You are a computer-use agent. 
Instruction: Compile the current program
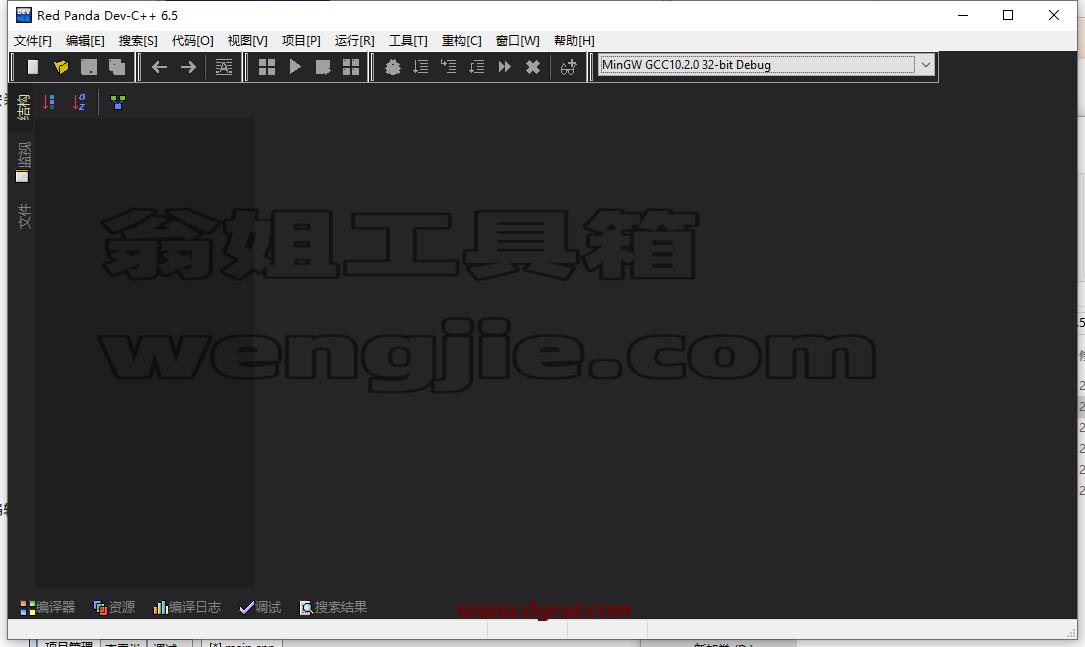[x=266, y=67]
